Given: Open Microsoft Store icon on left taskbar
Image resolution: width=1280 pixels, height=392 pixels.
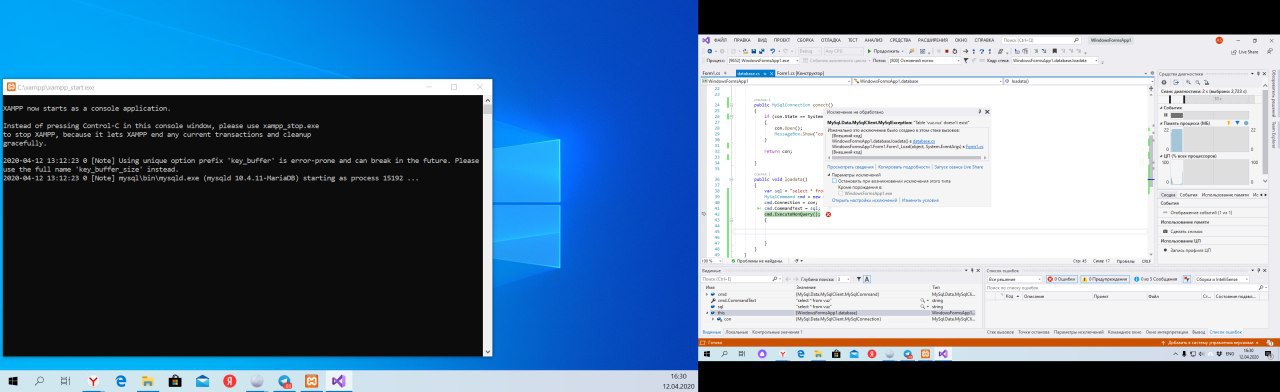Looking at the screenshot, I should tap(175, 381).
